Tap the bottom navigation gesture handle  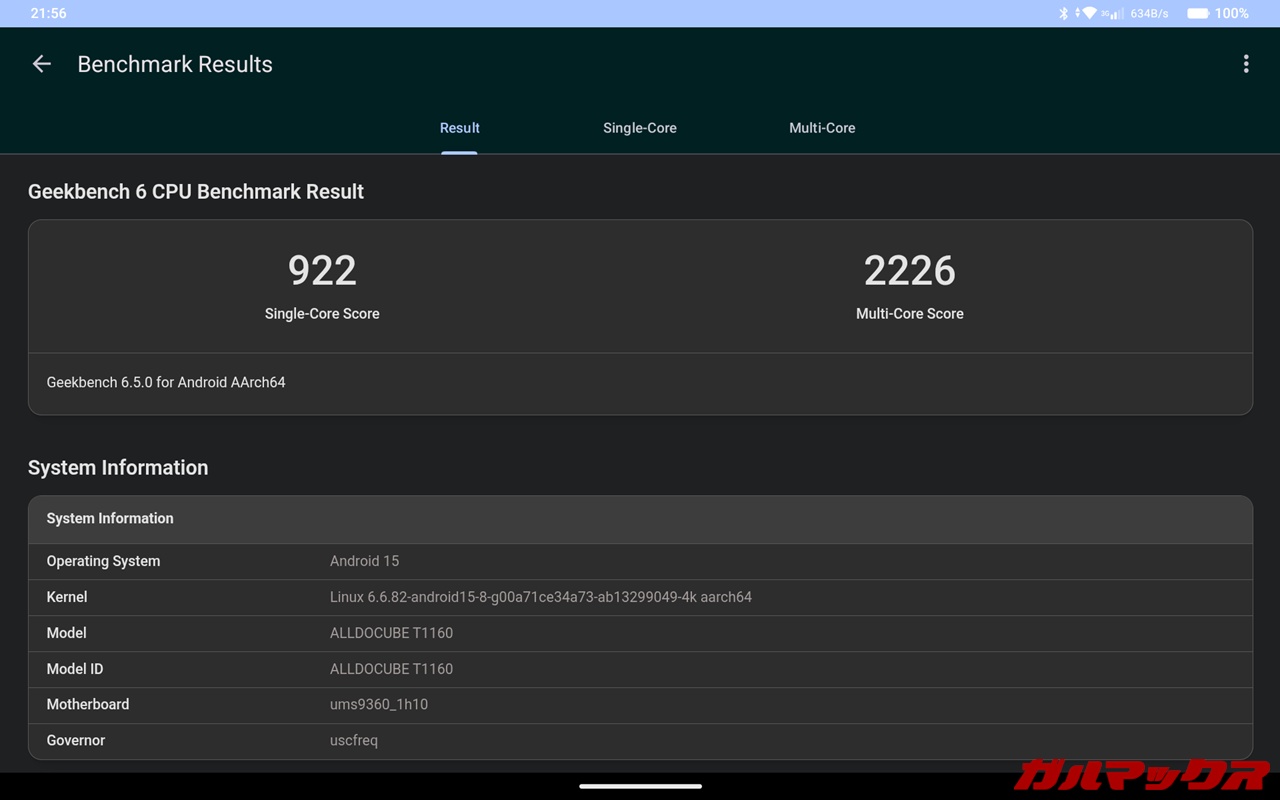pyautogui.click(x=640, y=786)
